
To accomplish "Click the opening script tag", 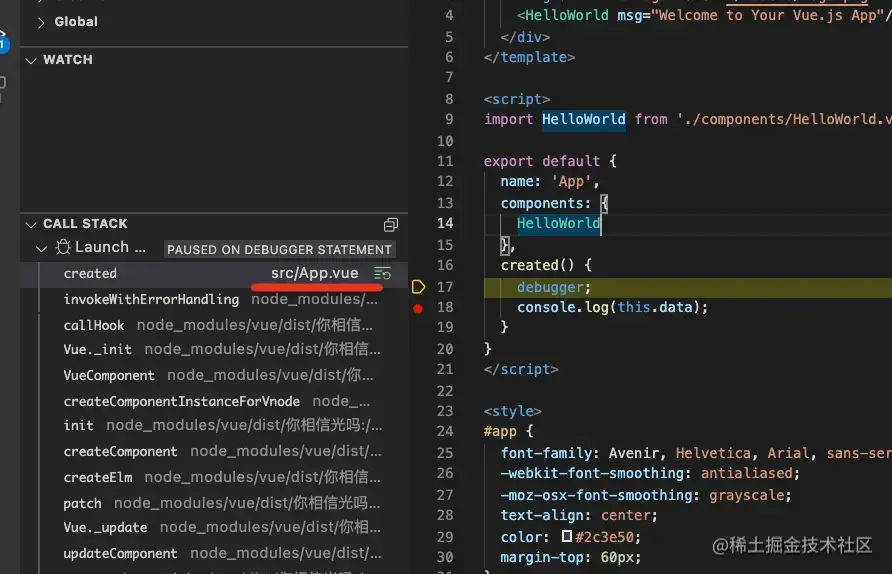I will (x=517, y=99).
